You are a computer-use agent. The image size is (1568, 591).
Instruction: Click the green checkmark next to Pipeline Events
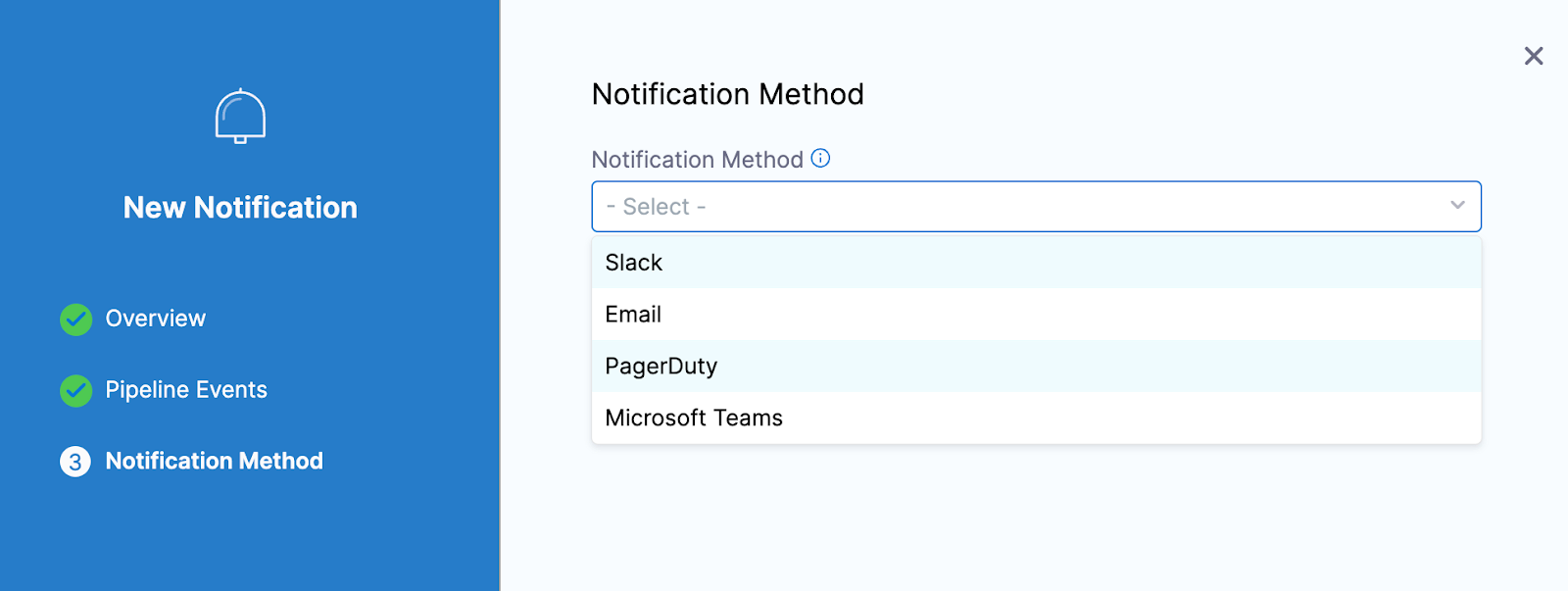click(x=75, y=391)
